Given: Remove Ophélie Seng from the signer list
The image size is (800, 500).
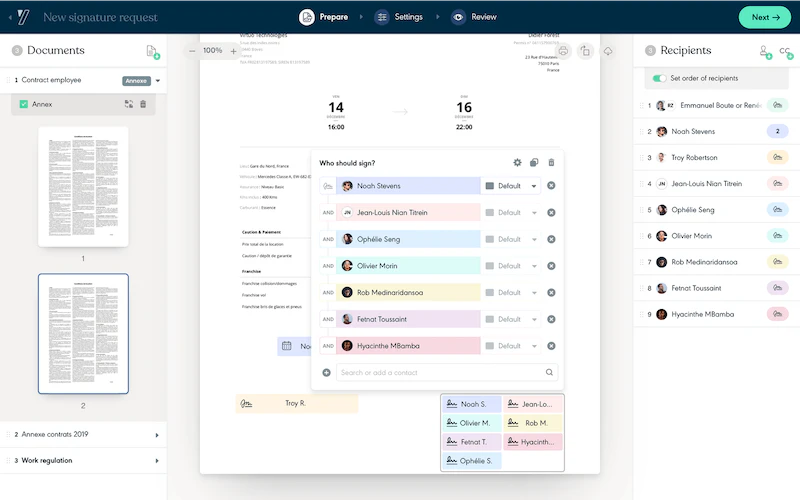Looking at the screenshot, I should pos(551,239).
